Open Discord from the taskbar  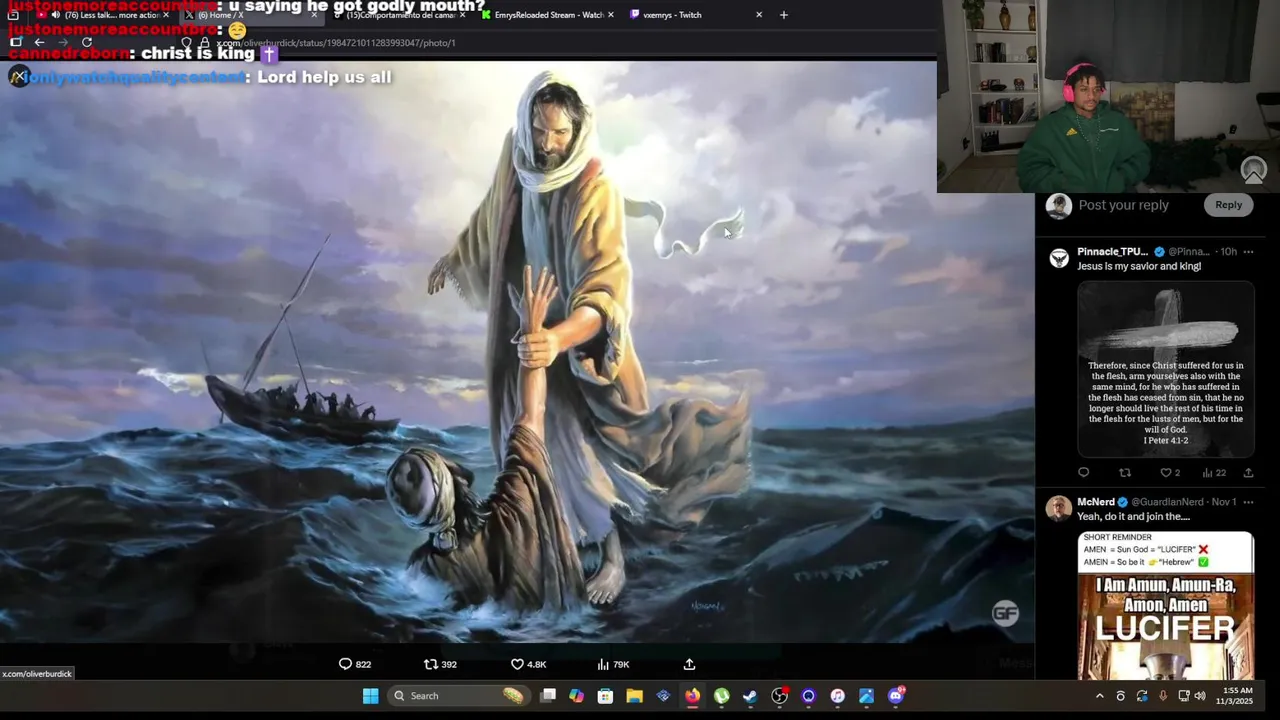click(895, 696)
